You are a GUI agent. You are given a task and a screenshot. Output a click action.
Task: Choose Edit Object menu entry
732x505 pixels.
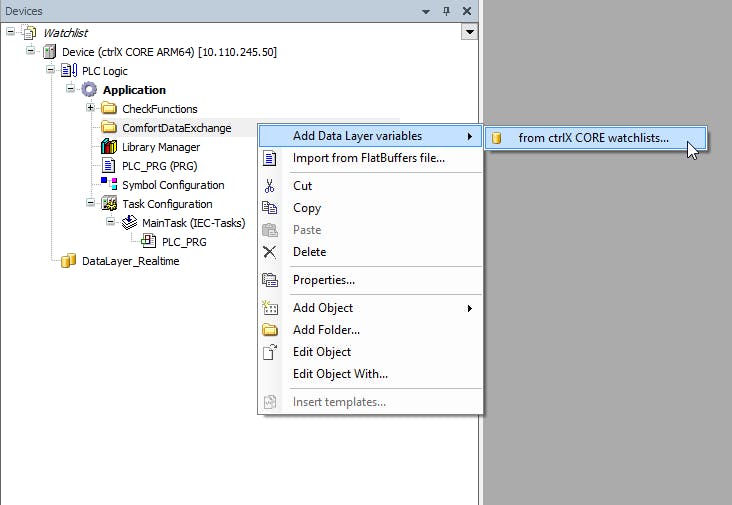(370, 352)
